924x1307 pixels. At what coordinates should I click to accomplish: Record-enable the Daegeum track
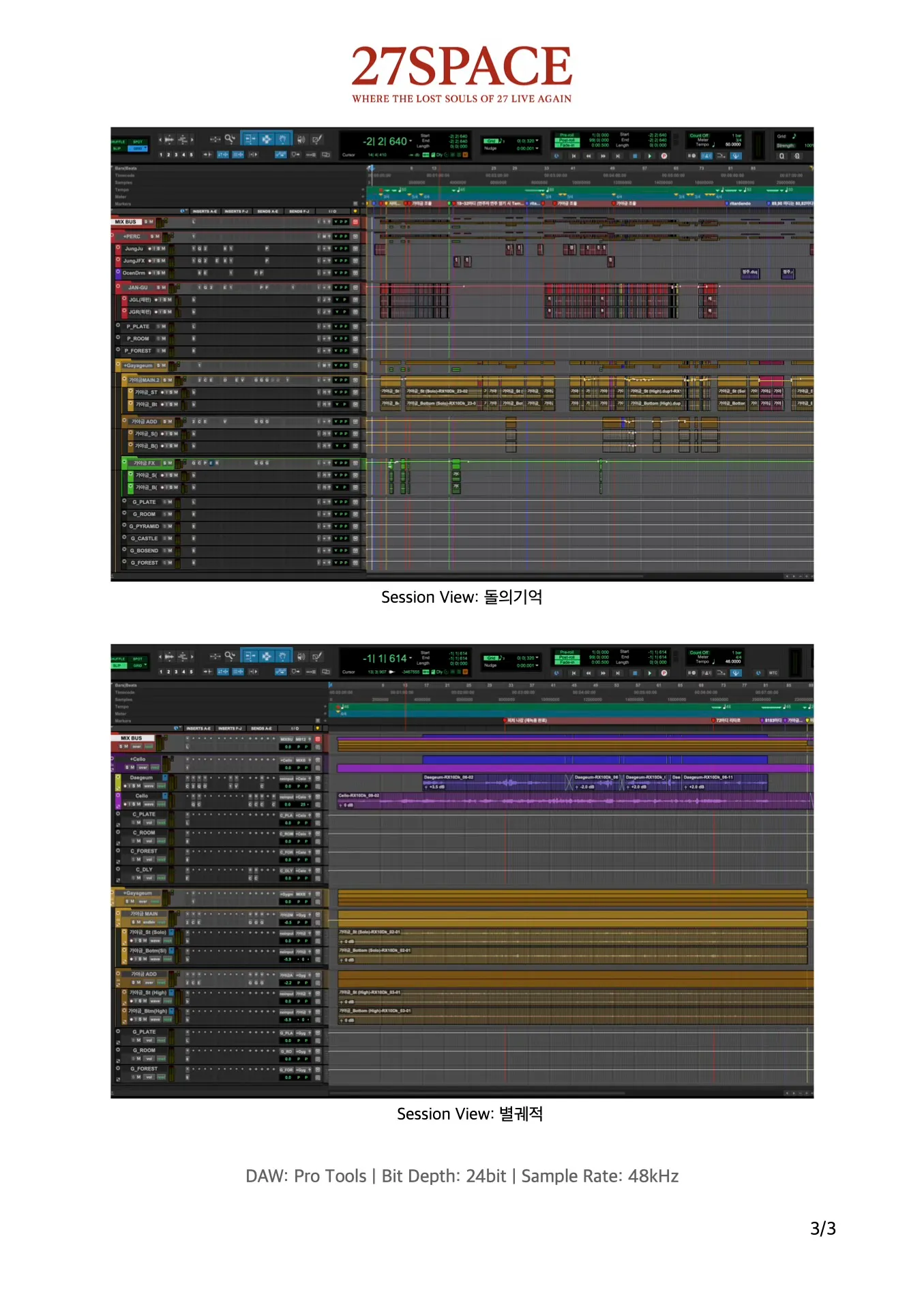pos(126,786)
